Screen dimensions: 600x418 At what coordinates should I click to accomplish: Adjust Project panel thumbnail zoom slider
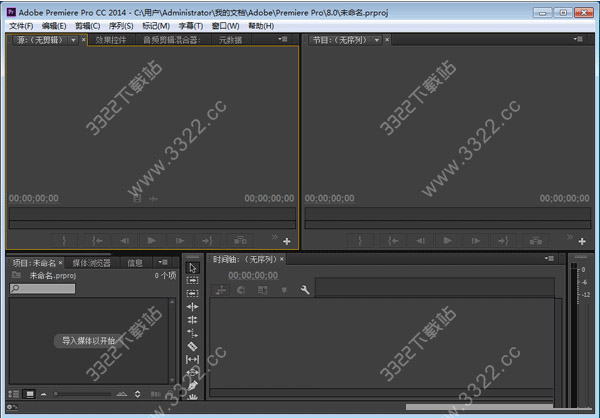[82, 394]
